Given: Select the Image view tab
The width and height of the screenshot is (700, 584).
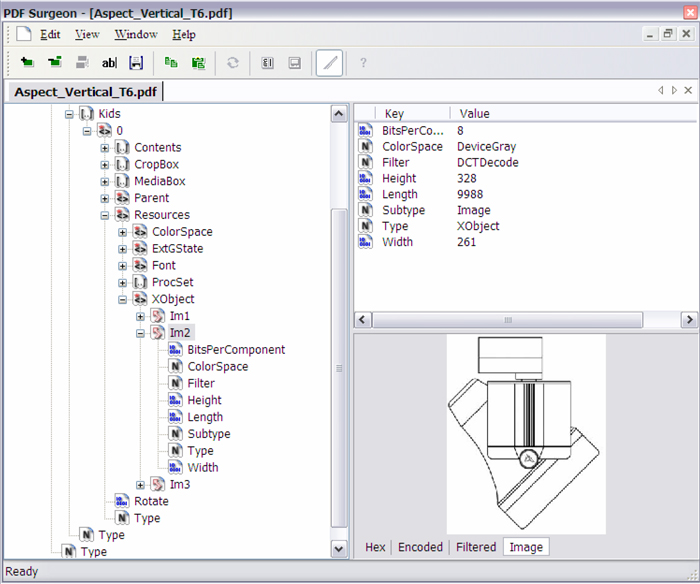Looking at the screenshot, I should [526, 547].
